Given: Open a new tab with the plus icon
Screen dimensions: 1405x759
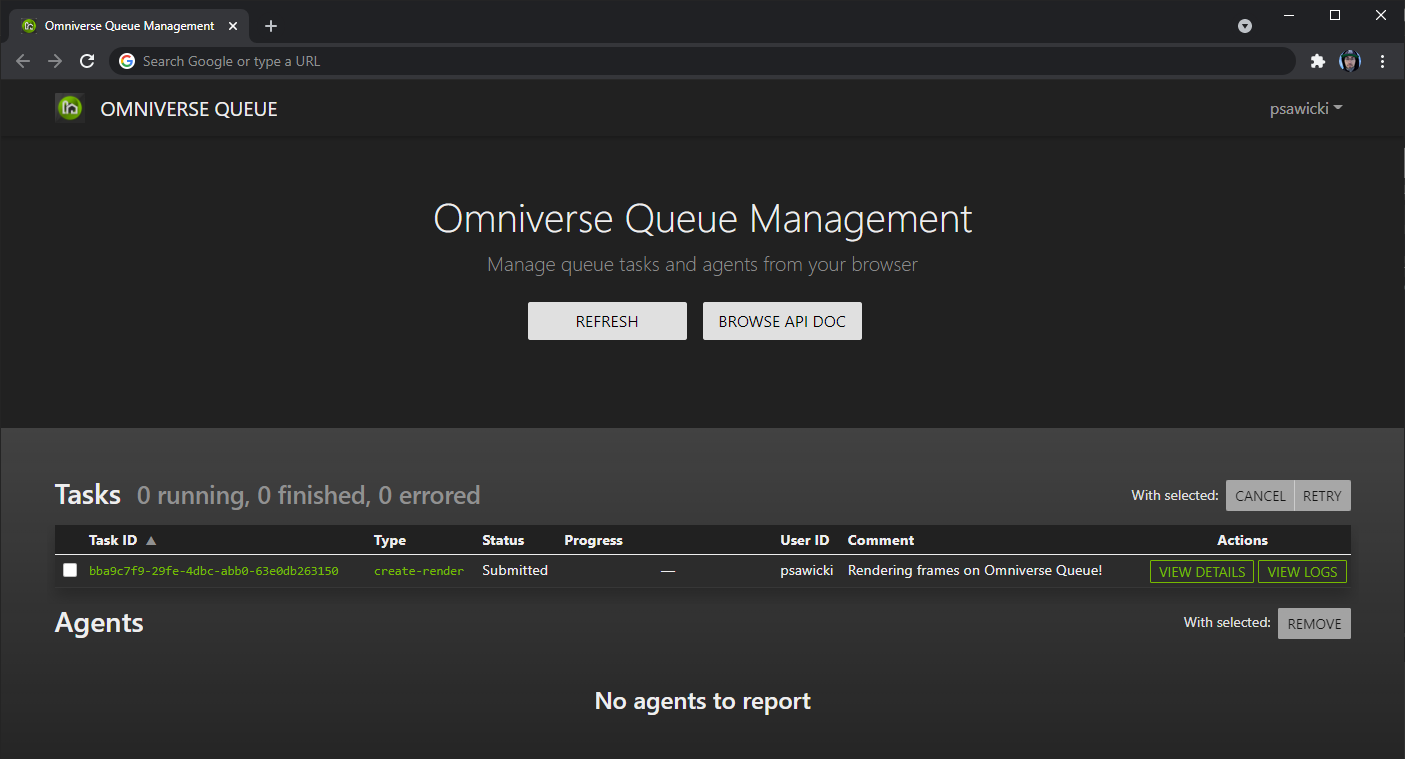Looking at the screenshot, I should pos(271,26).
